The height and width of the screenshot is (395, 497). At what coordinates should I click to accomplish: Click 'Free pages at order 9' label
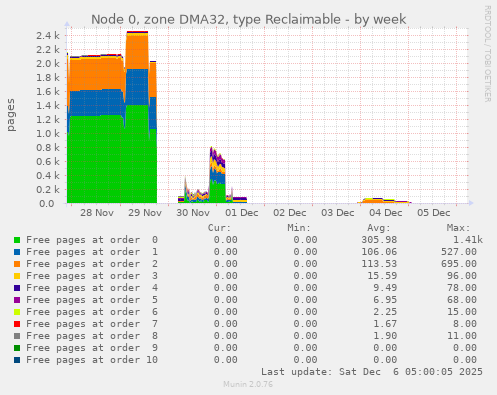point(92,348)
